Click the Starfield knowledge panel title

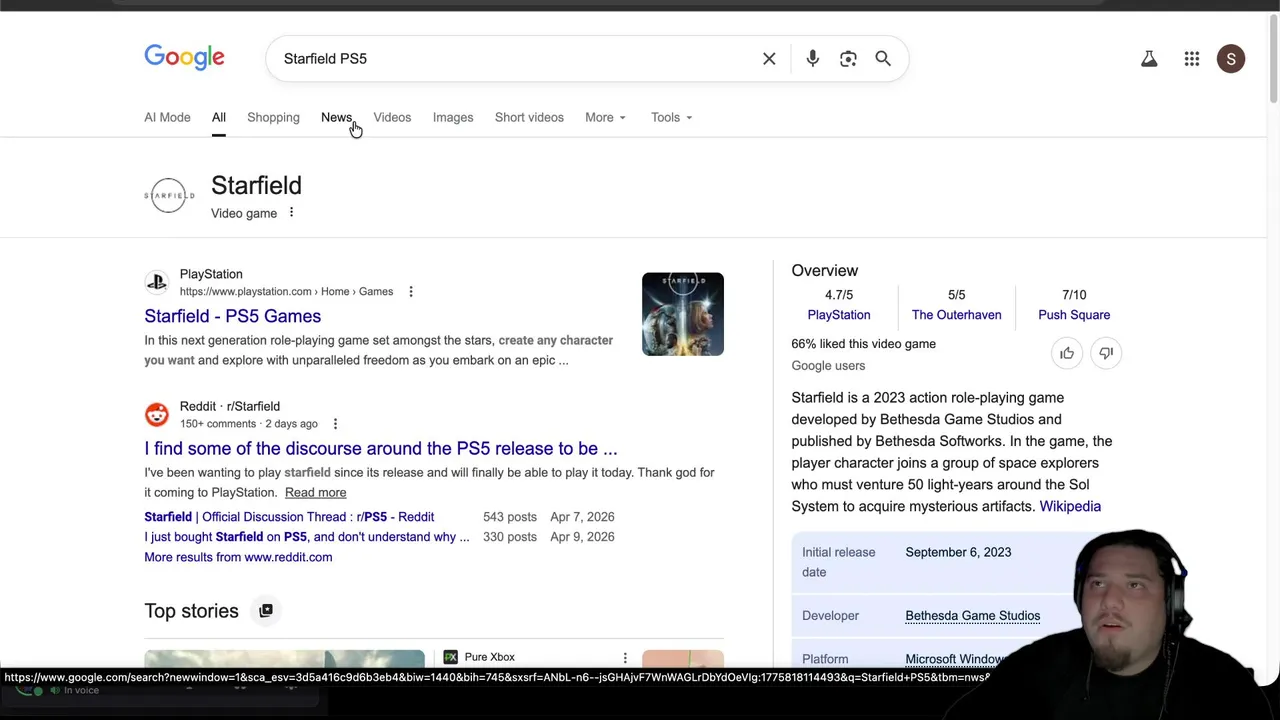pyautogui.click(x=256, y=186)
